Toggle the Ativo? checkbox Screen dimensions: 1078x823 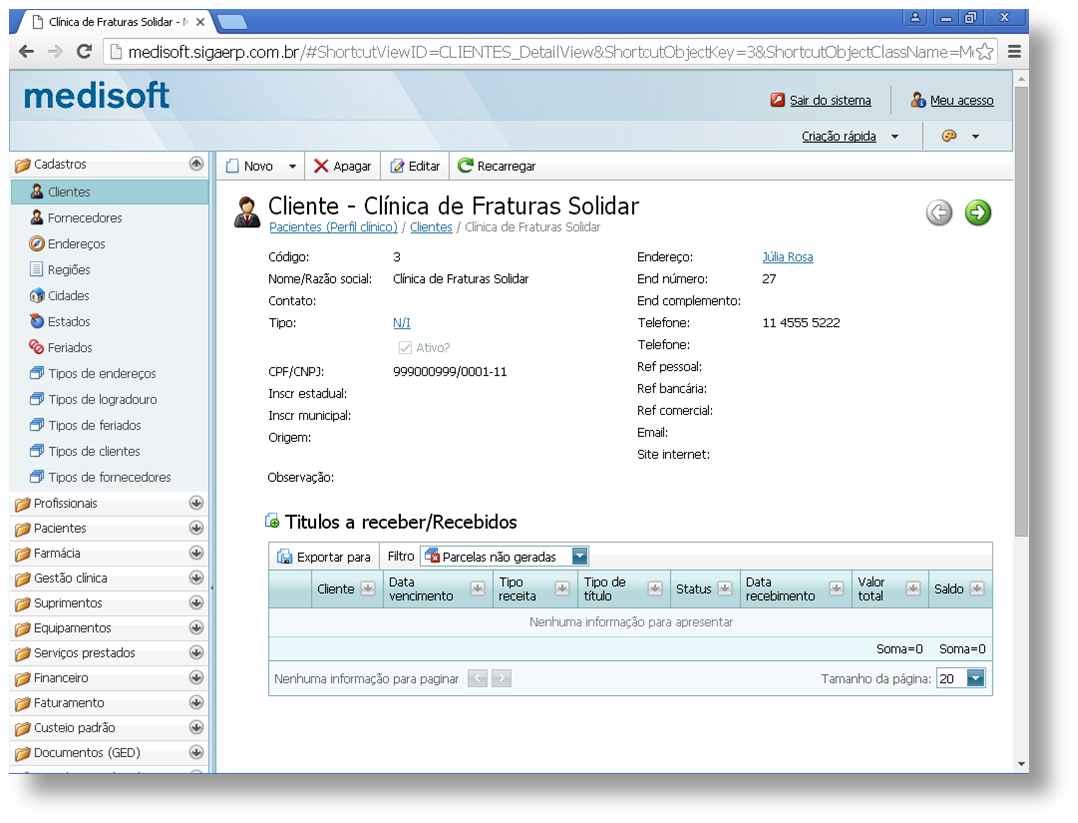[405, 348]
